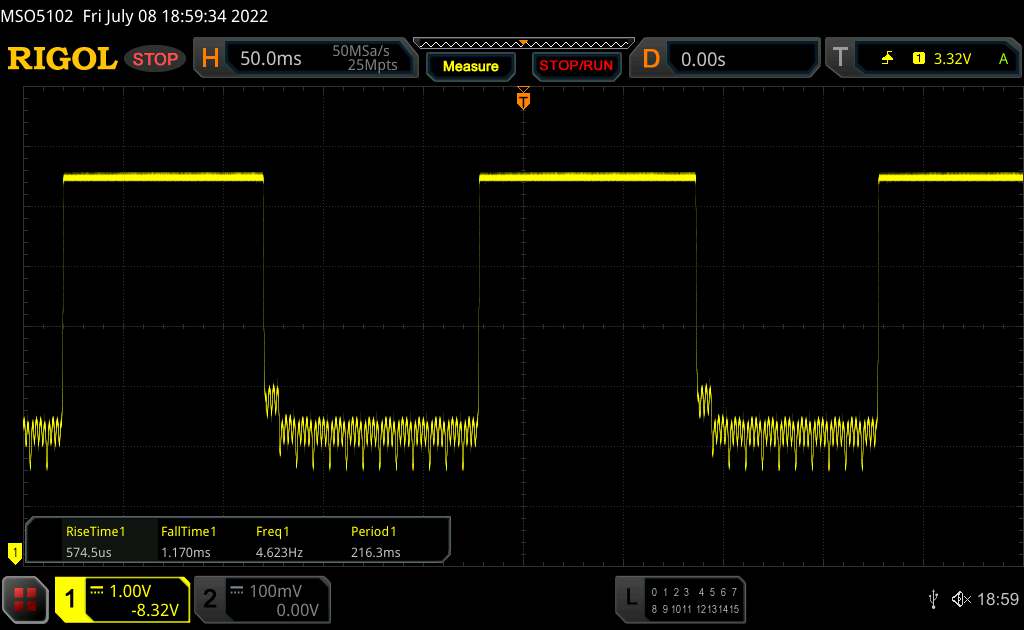1024x630 pixels.
Task: Click channel 2 scale 100mV
Action: pos(275,591)
